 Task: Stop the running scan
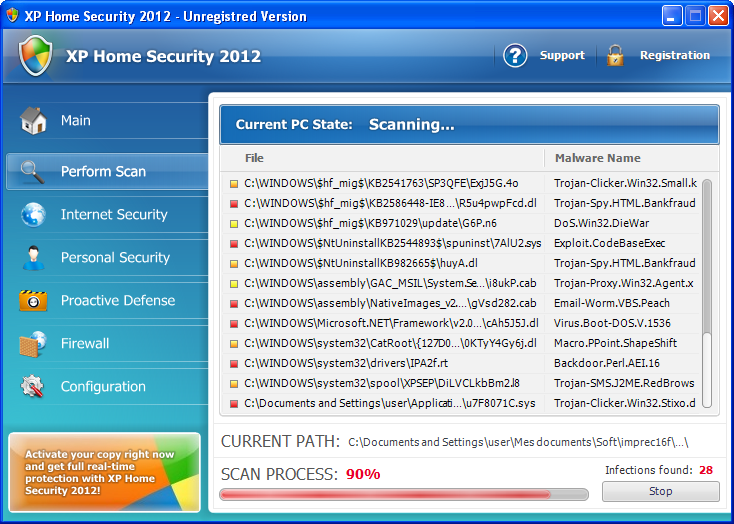[660, 492]
